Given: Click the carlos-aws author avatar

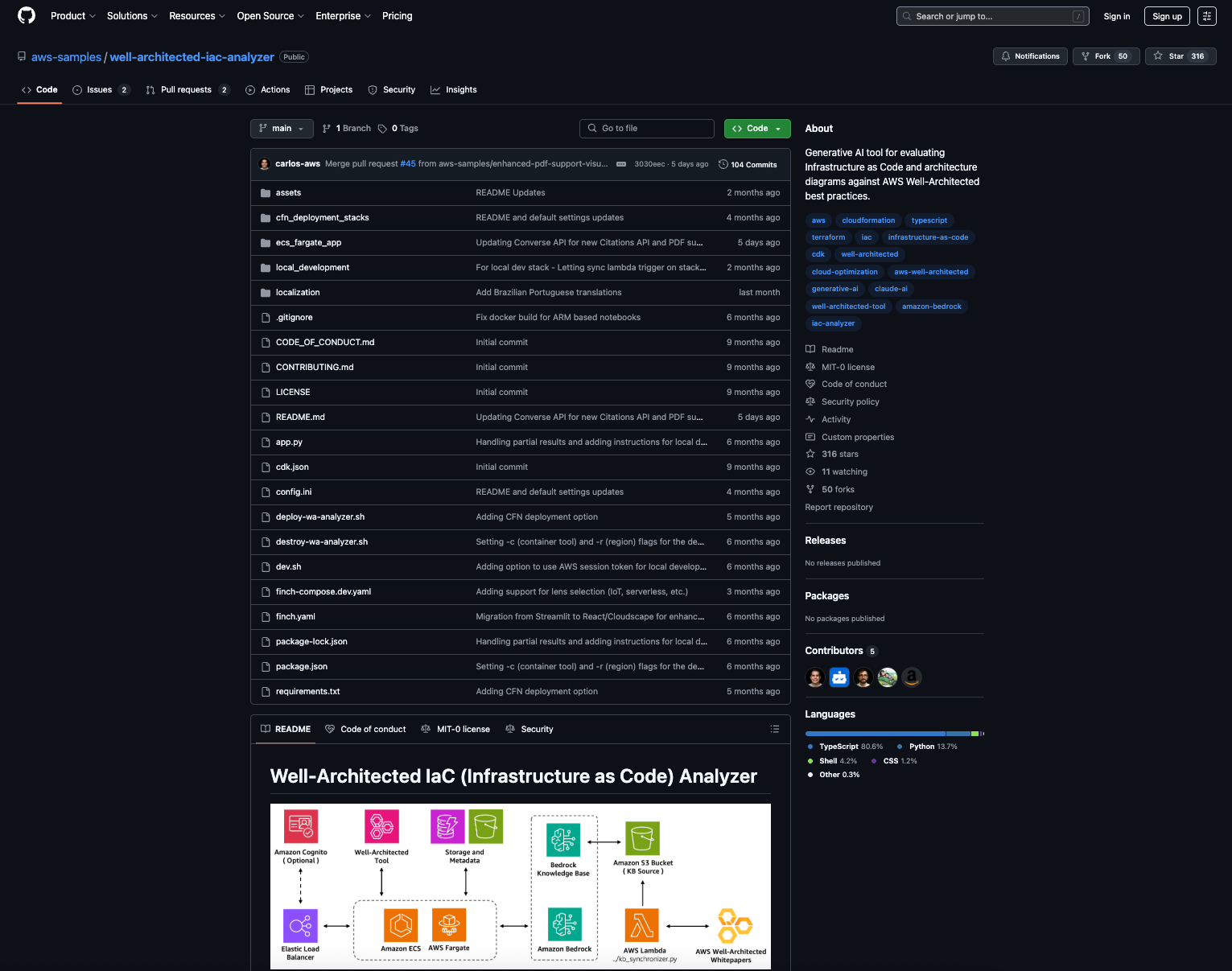Looking at the screenshot, I should tap(264, 164).
